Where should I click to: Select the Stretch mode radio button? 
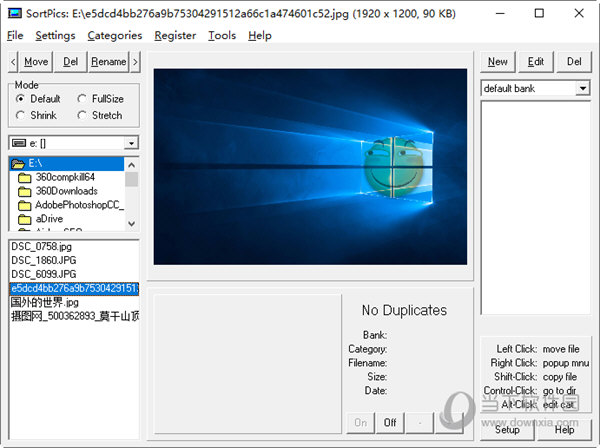82,115
